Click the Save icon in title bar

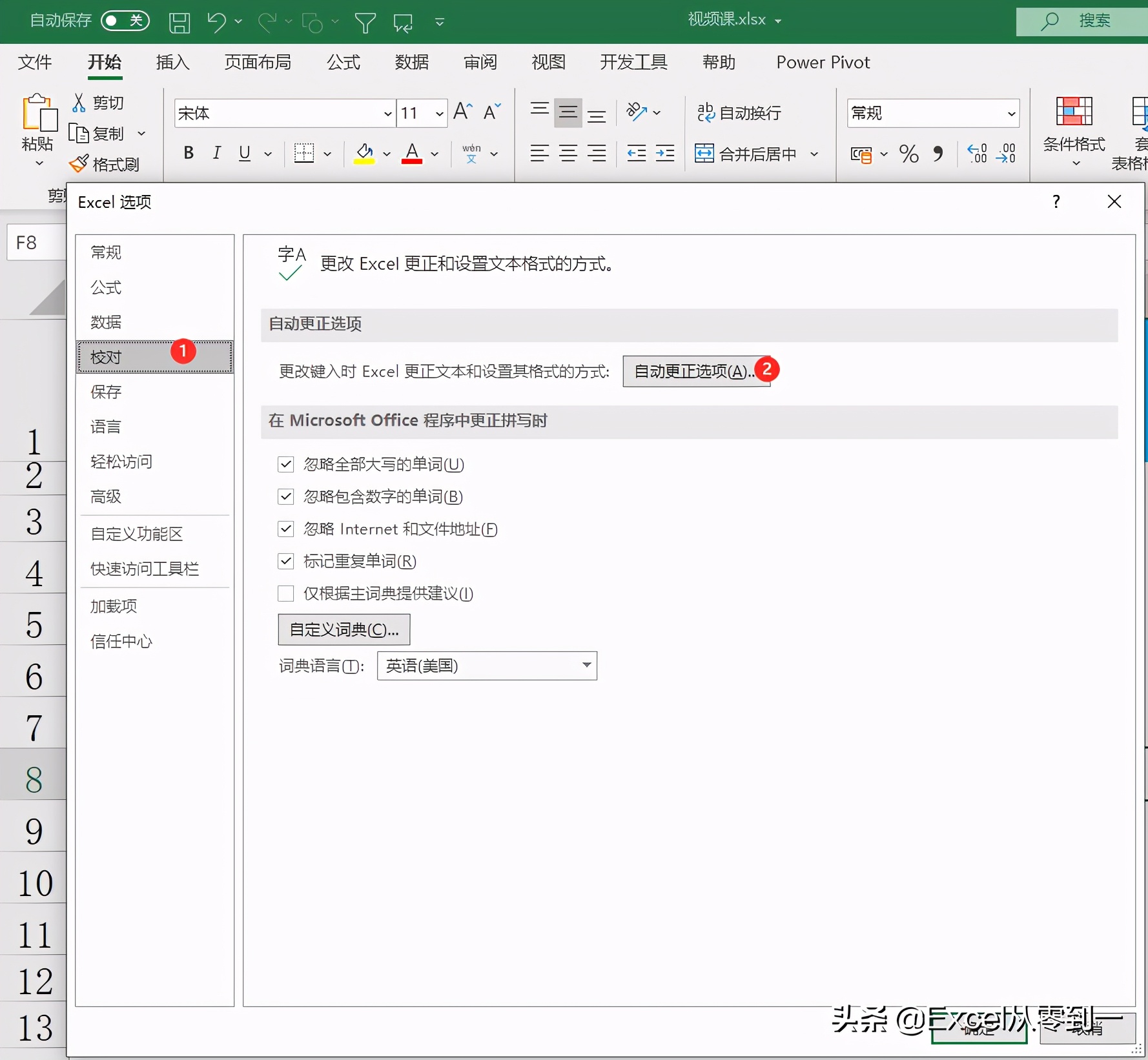coord(179,23)
